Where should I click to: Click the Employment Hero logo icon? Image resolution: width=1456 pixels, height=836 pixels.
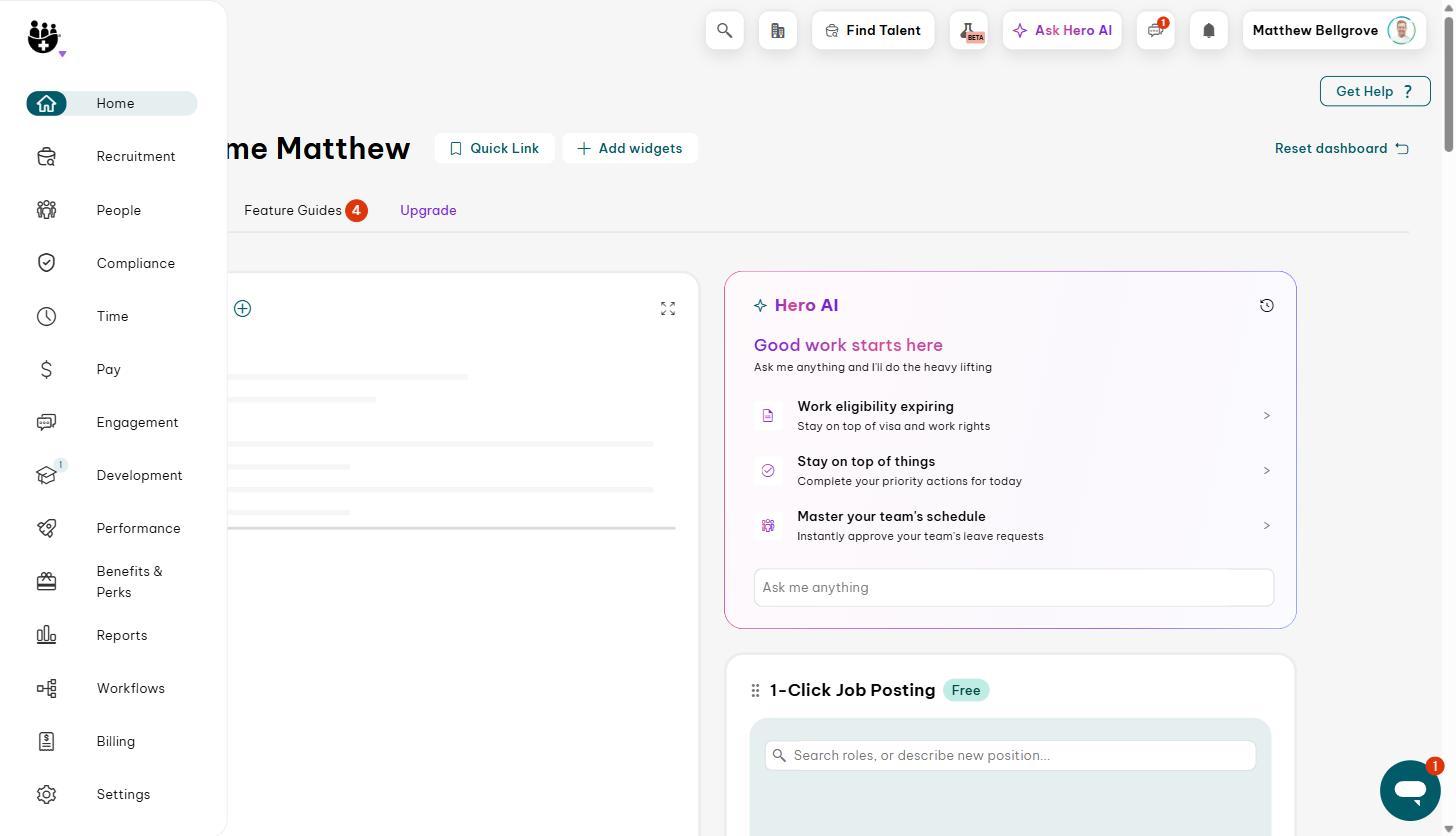(x=43, y=36)
